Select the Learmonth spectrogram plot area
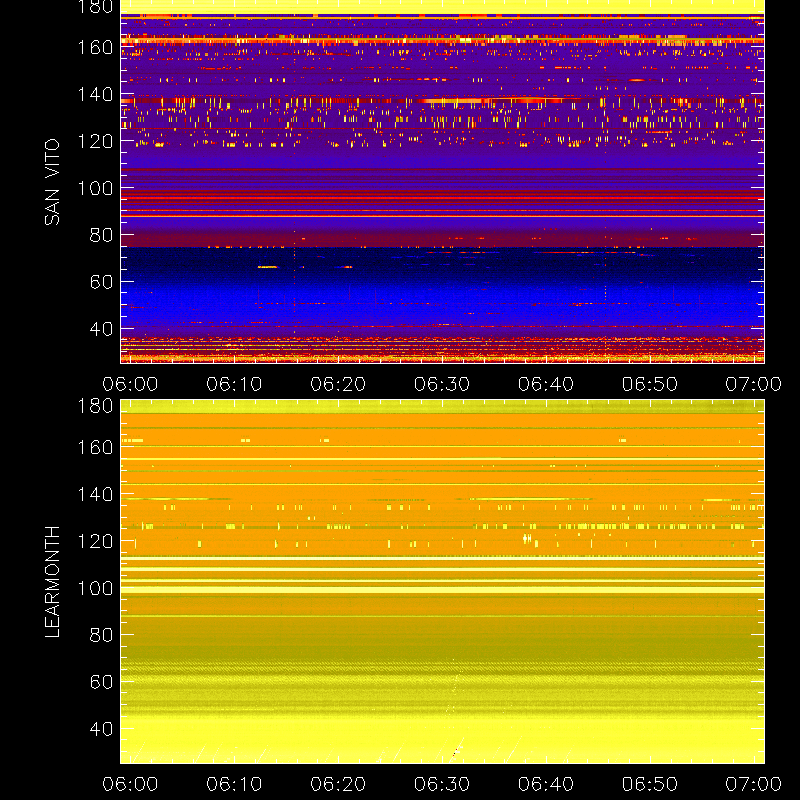Screen dimensions: 800x800 point(442,581)
